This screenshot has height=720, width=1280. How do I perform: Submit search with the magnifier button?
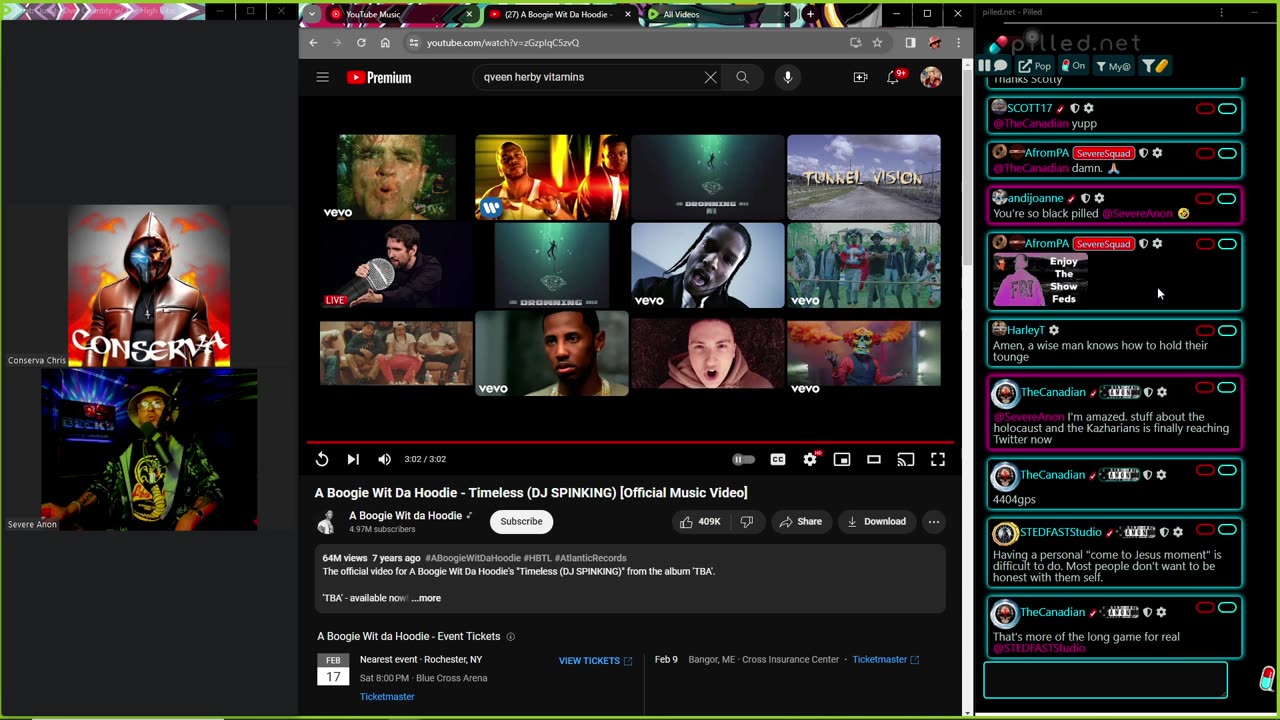point(742,77)
